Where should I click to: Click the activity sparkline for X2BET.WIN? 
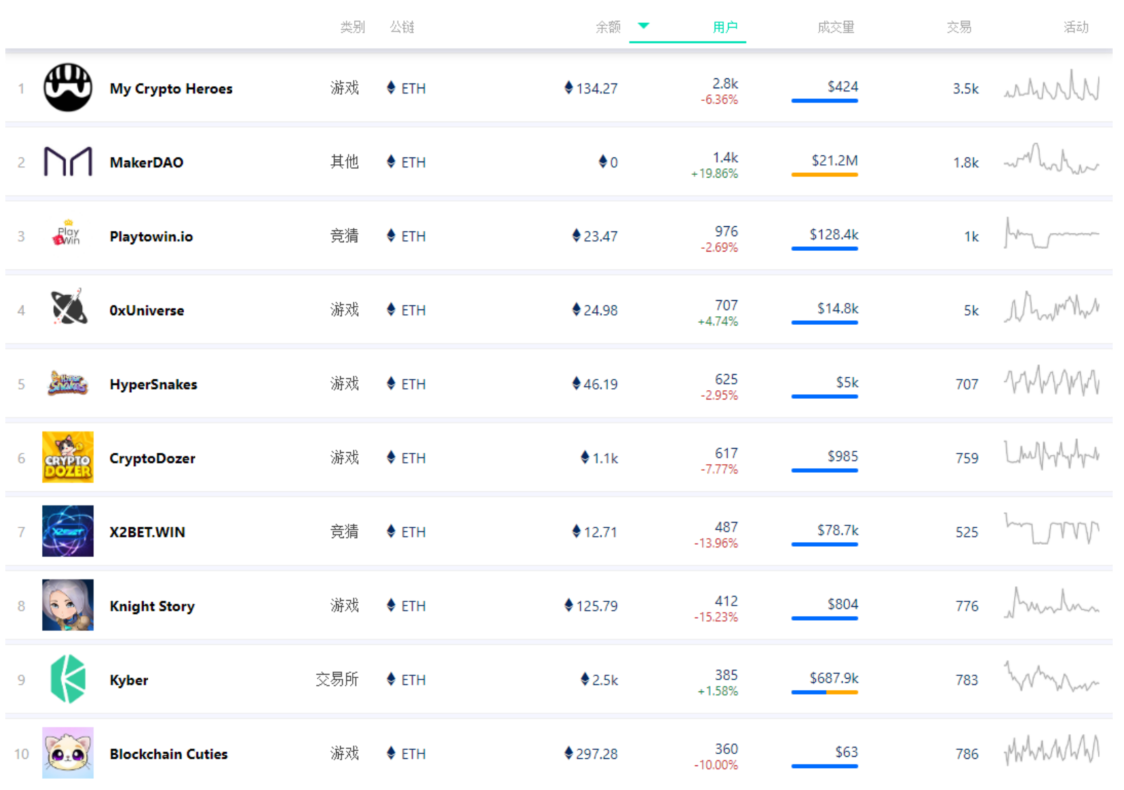1052,530
